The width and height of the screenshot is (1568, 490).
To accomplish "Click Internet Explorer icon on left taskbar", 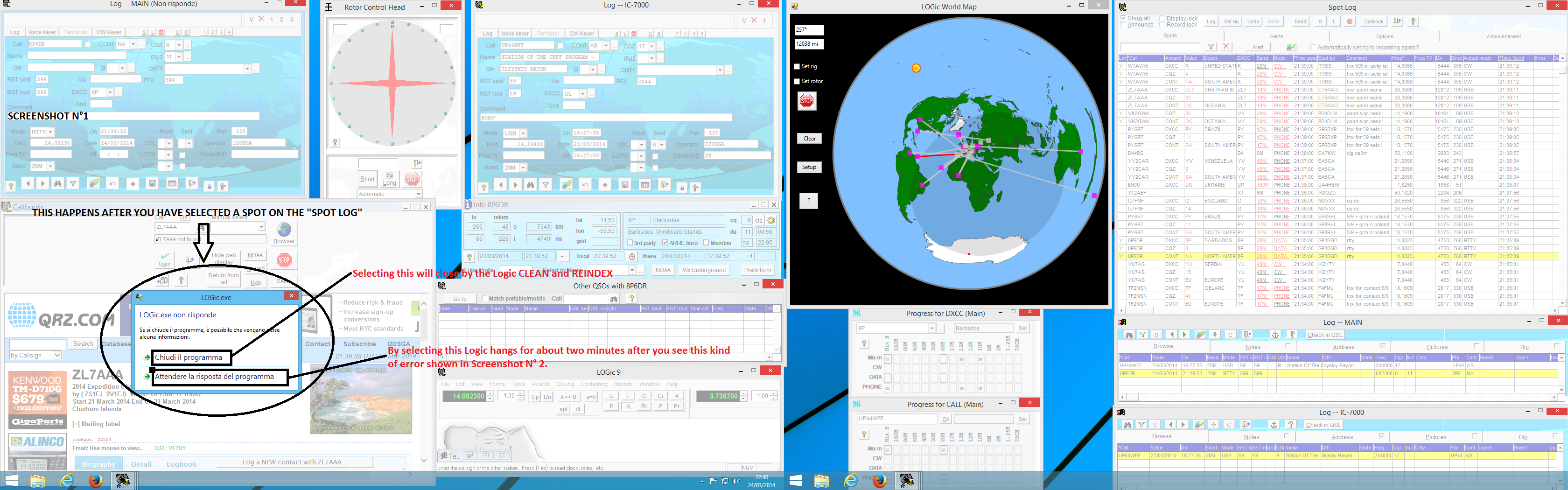I will (67, 480).
